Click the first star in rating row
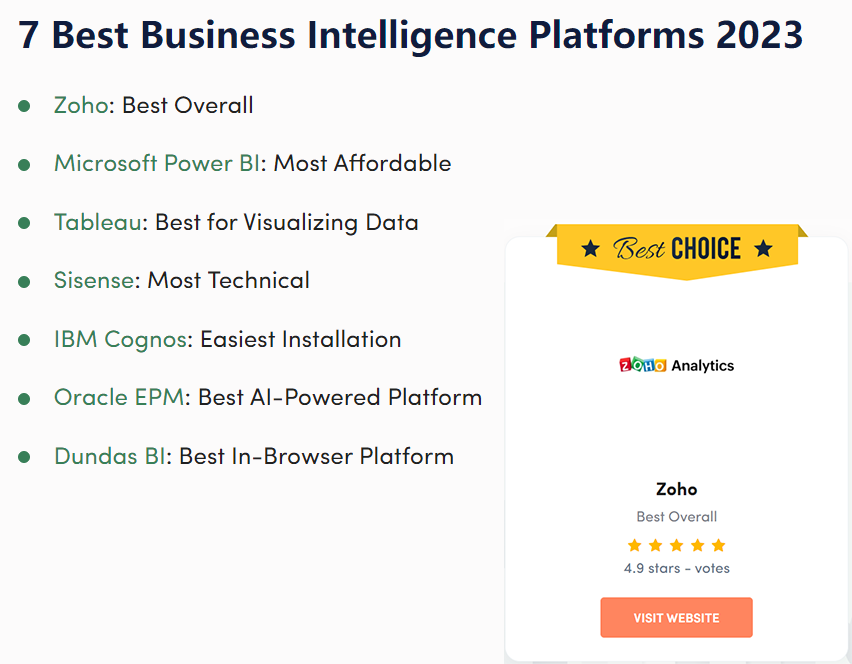Image resolution: width=852 pixels, height=664 pixels. click(x=634, y=544)
